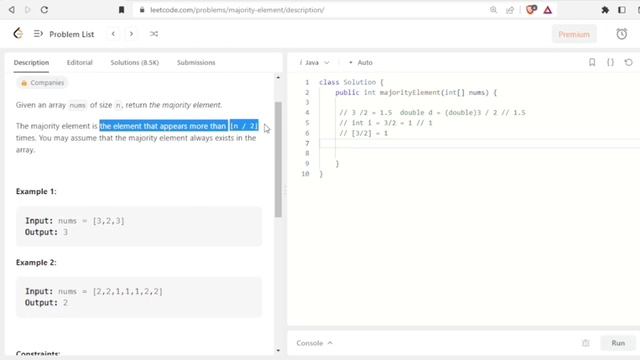640x360 pixels.
Task: Bookmark this page using the address bar bookmark icon
Action: 121,10
